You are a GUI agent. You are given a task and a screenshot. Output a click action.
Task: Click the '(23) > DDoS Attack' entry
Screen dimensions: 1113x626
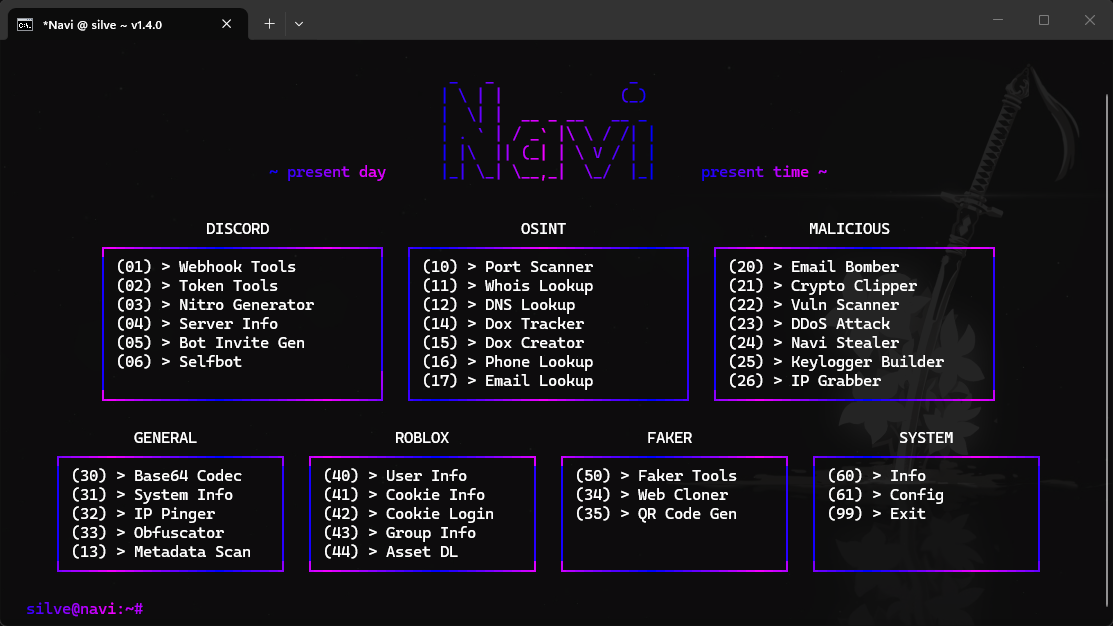point(809,324)
